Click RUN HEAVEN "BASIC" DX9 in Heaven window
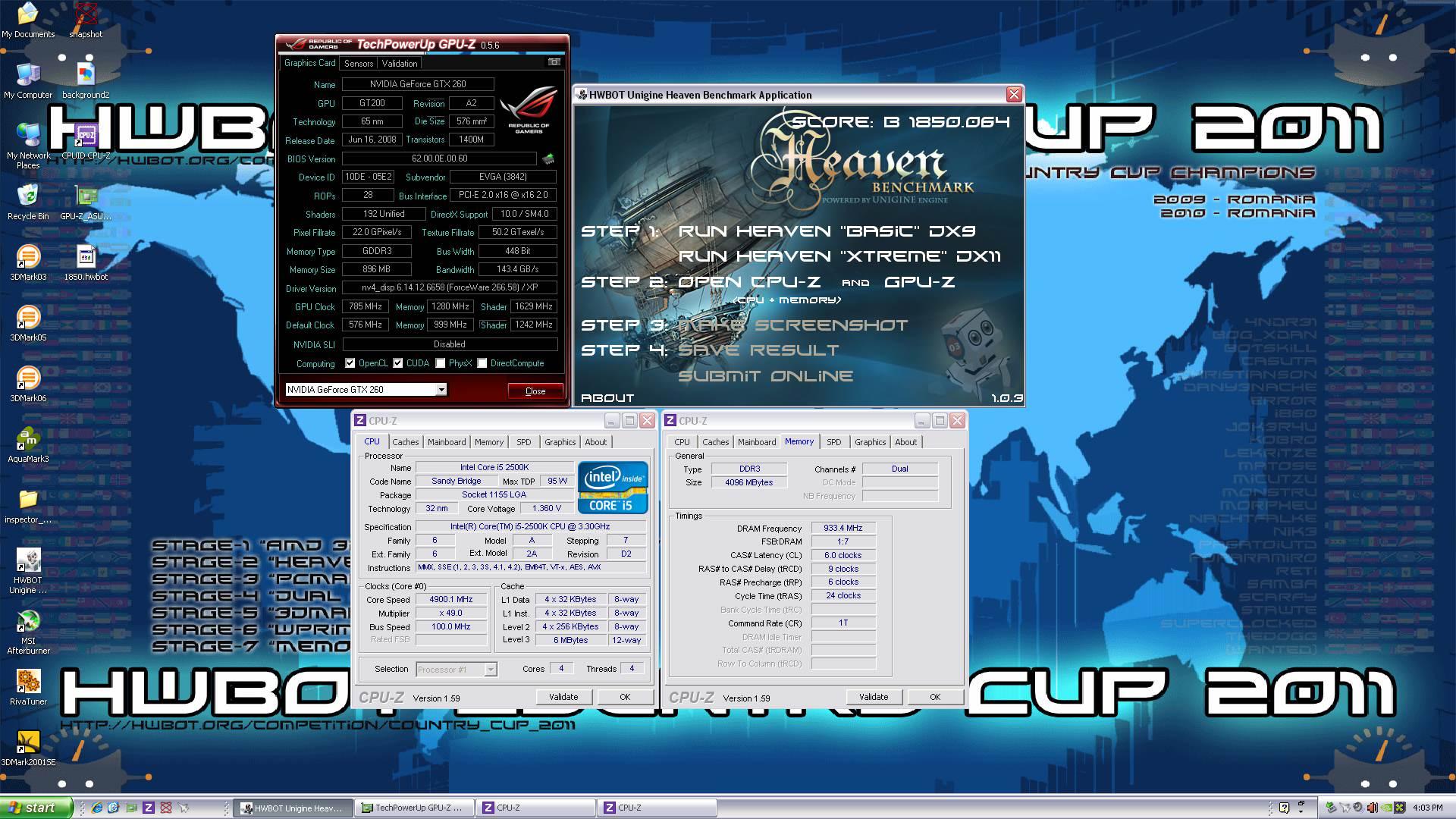This screenshot has height=819, width=1456. 827,231
